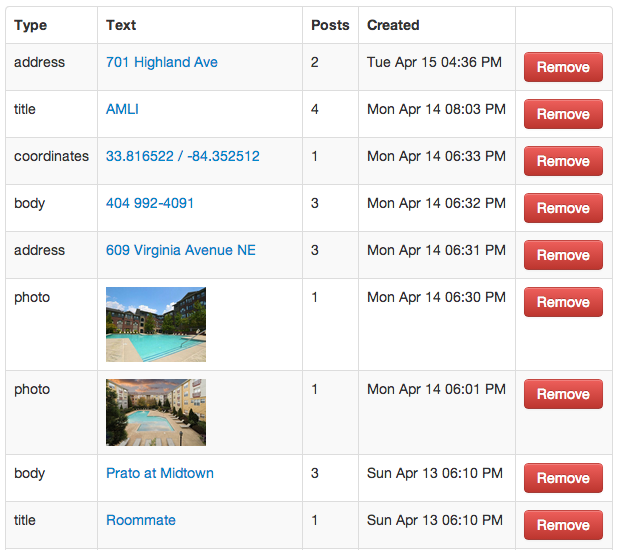
Task: Remove the AMLI title entry
Action: click(563, 114)
